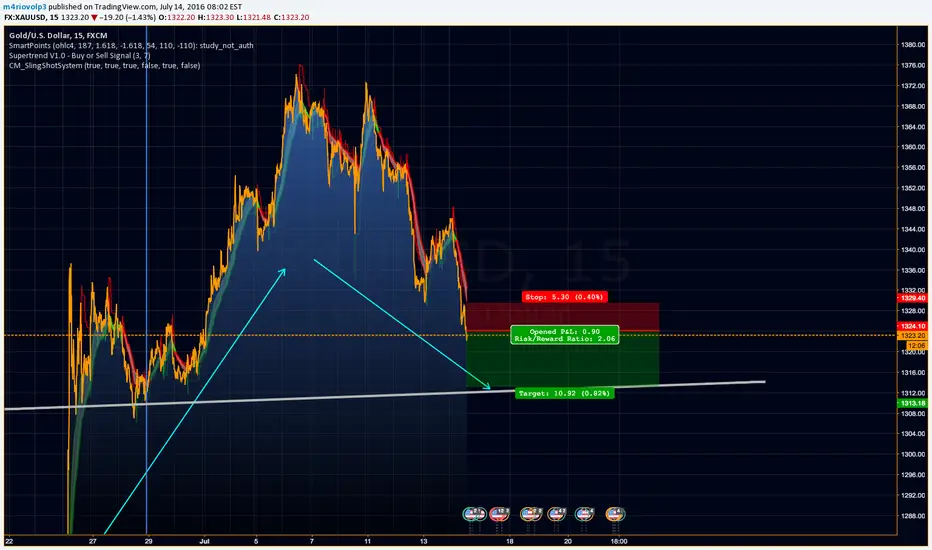Open the m4riovolp3 author link
The height and width of the screenshot is (550, 932).
(25, 7)
